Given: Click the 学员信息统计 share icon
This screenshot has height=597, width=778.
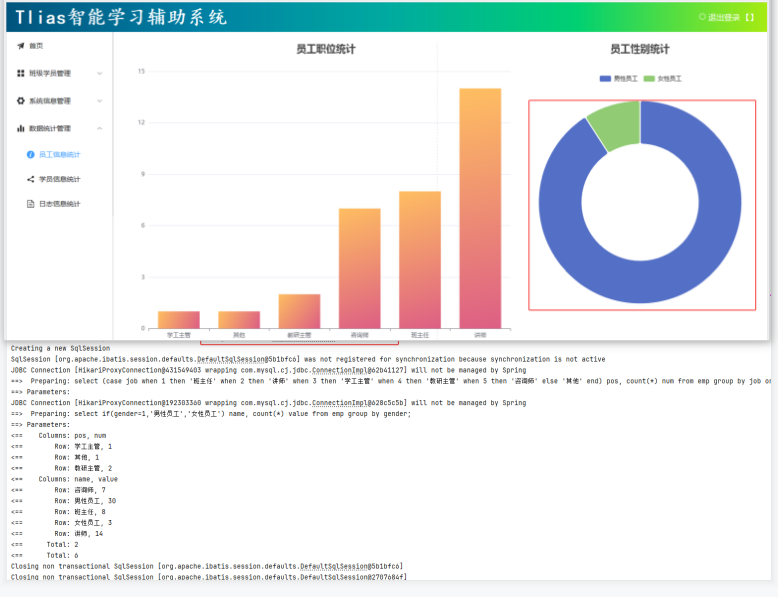Looking at the screenshot, I should 30,179.
